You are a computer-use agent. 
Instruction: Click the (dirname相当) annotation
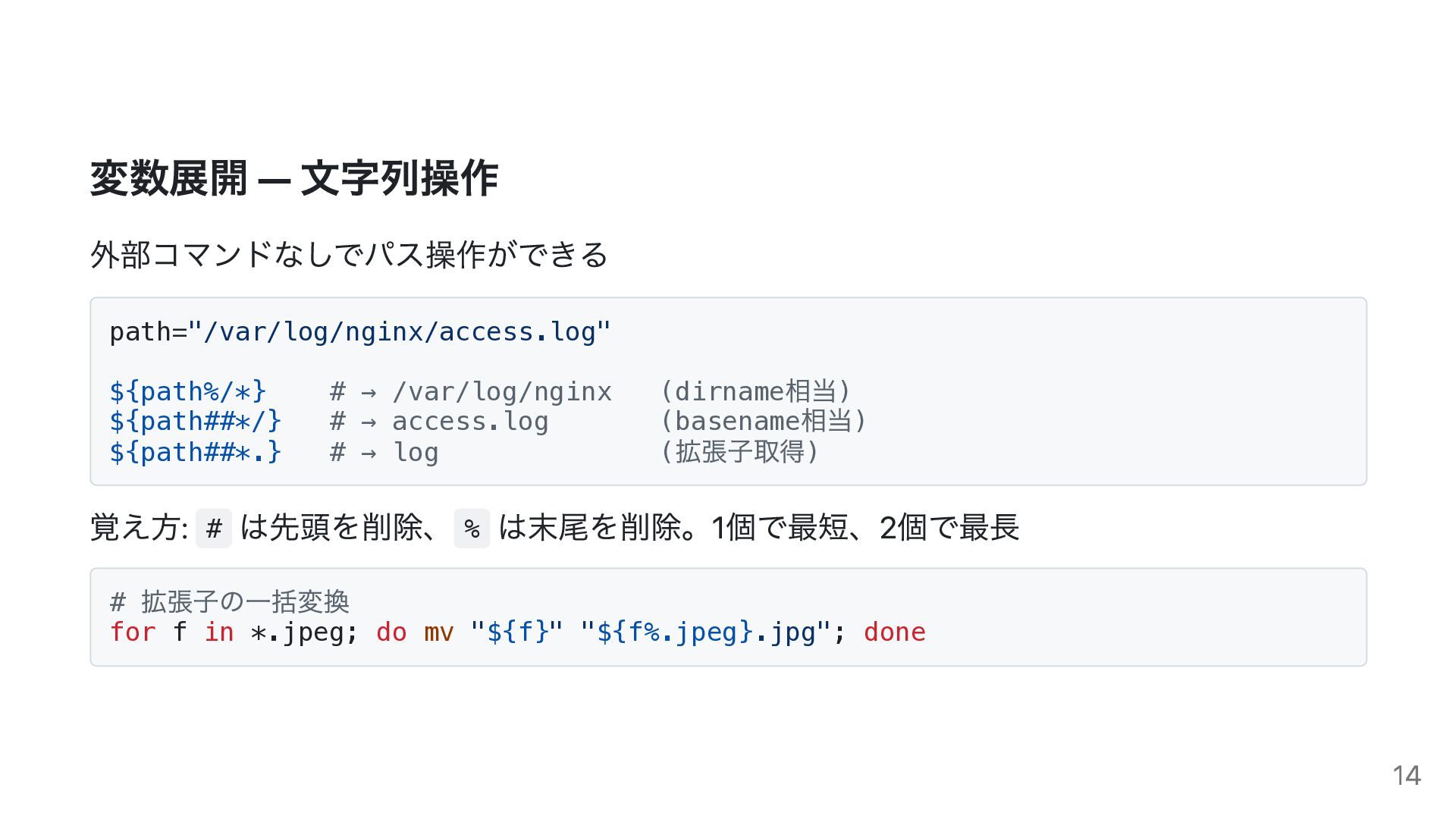(755, 391)
